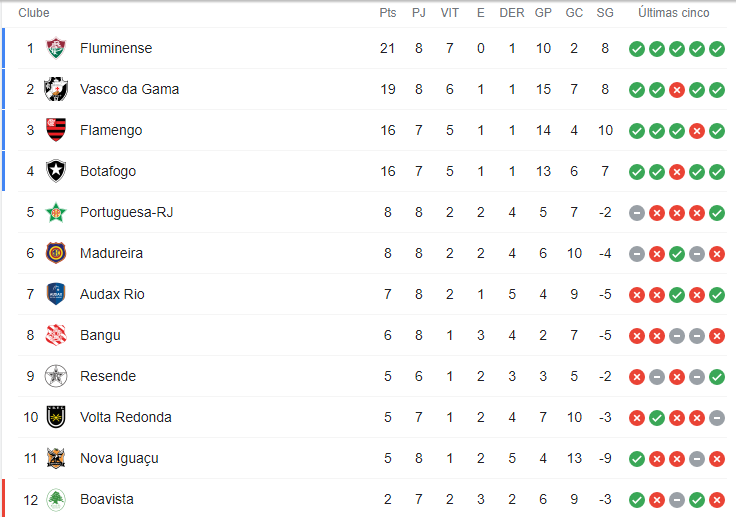Viewport: 736px width, 517px height.
Task: Click Fluminense's most recent win checkmark
Action: [x=717, y=48]
